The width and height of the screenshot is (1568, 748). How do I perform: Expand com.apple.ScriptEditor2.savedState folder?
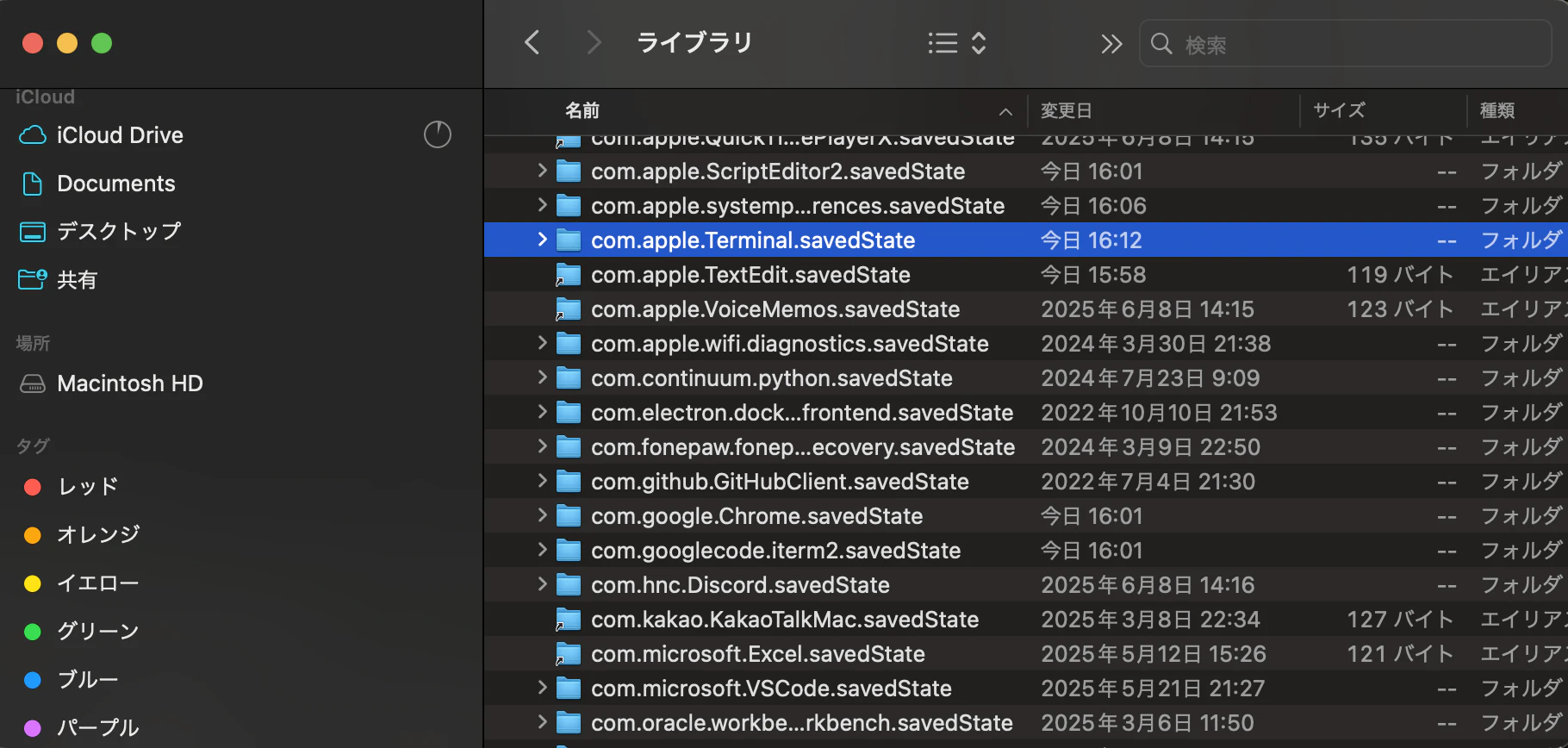(x=542, y=171)
